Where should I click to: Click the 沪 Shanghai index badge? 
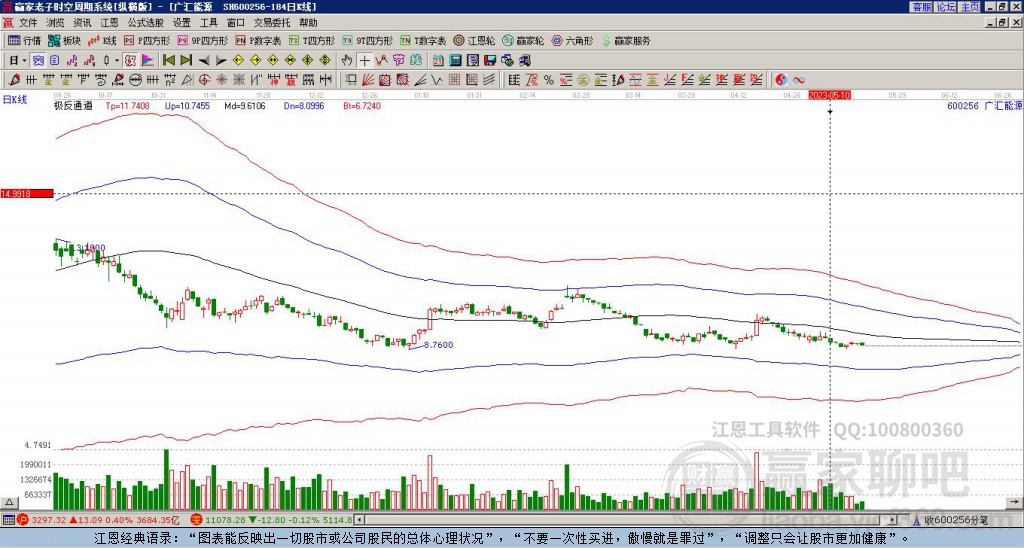click(x=22, y=520)
